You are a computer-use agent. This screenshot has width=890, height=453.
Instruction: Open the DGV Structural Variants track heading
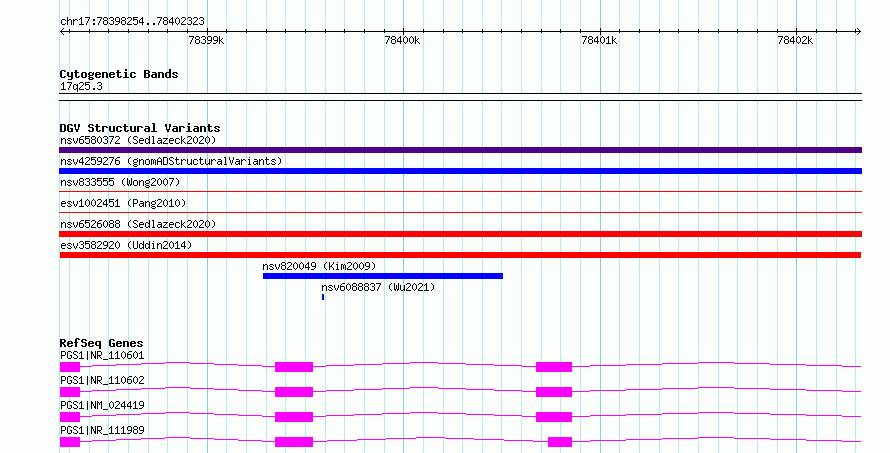click(140, 128)
